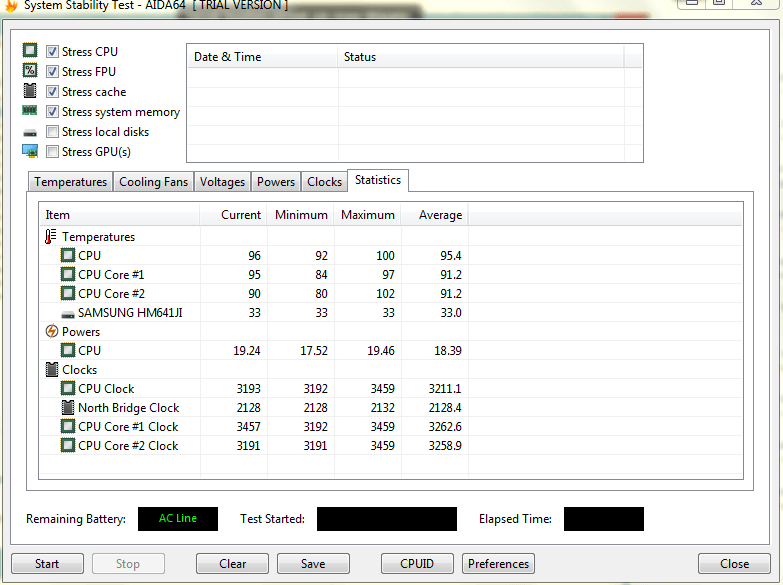Click the AIDA64 flame icon in title bar
Viewport: 783px width, 585px height.
[x=10, y=5]
